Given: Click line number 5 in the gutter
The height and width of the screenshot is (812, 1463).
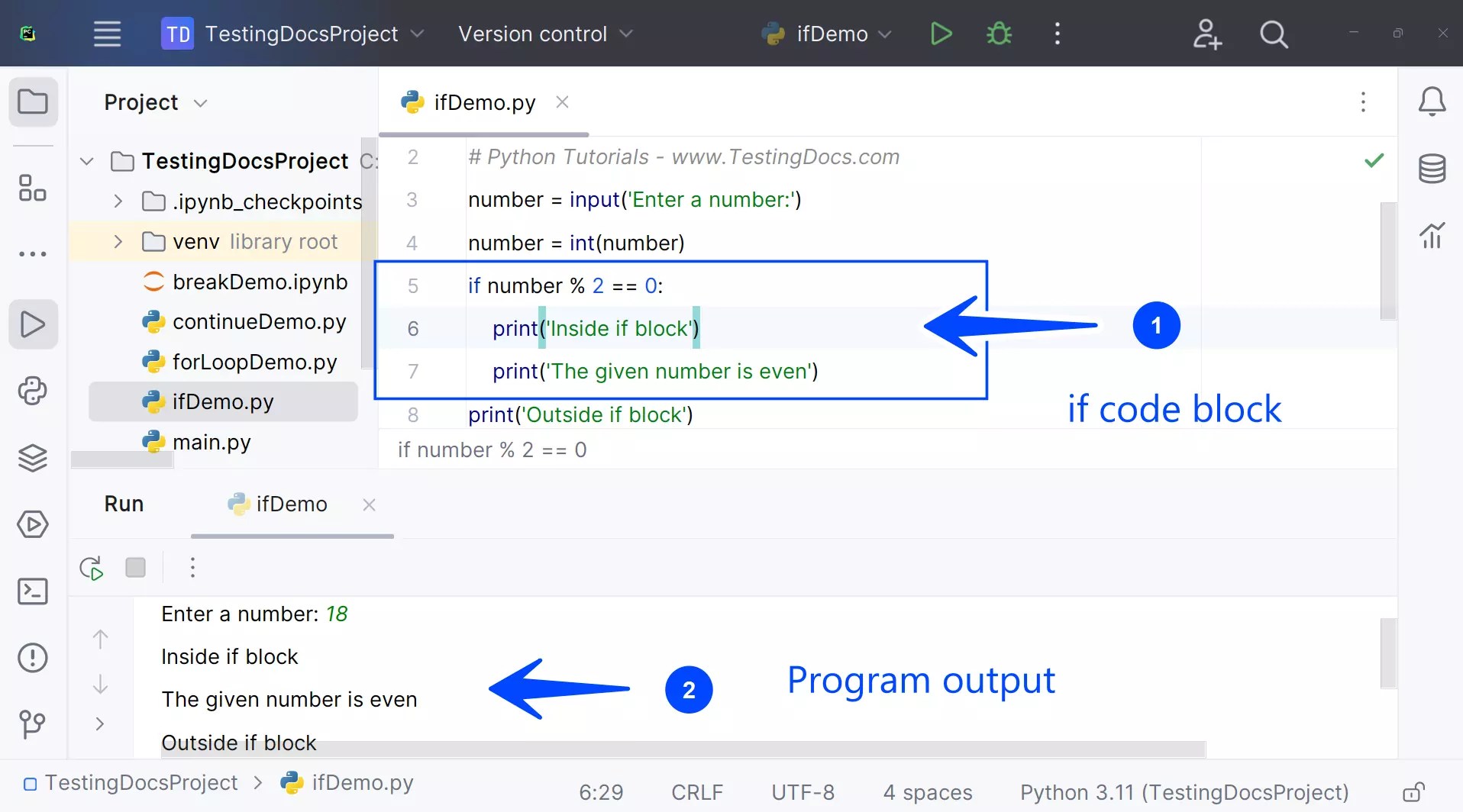Looking at the screenshot, I should click(412, 286).
